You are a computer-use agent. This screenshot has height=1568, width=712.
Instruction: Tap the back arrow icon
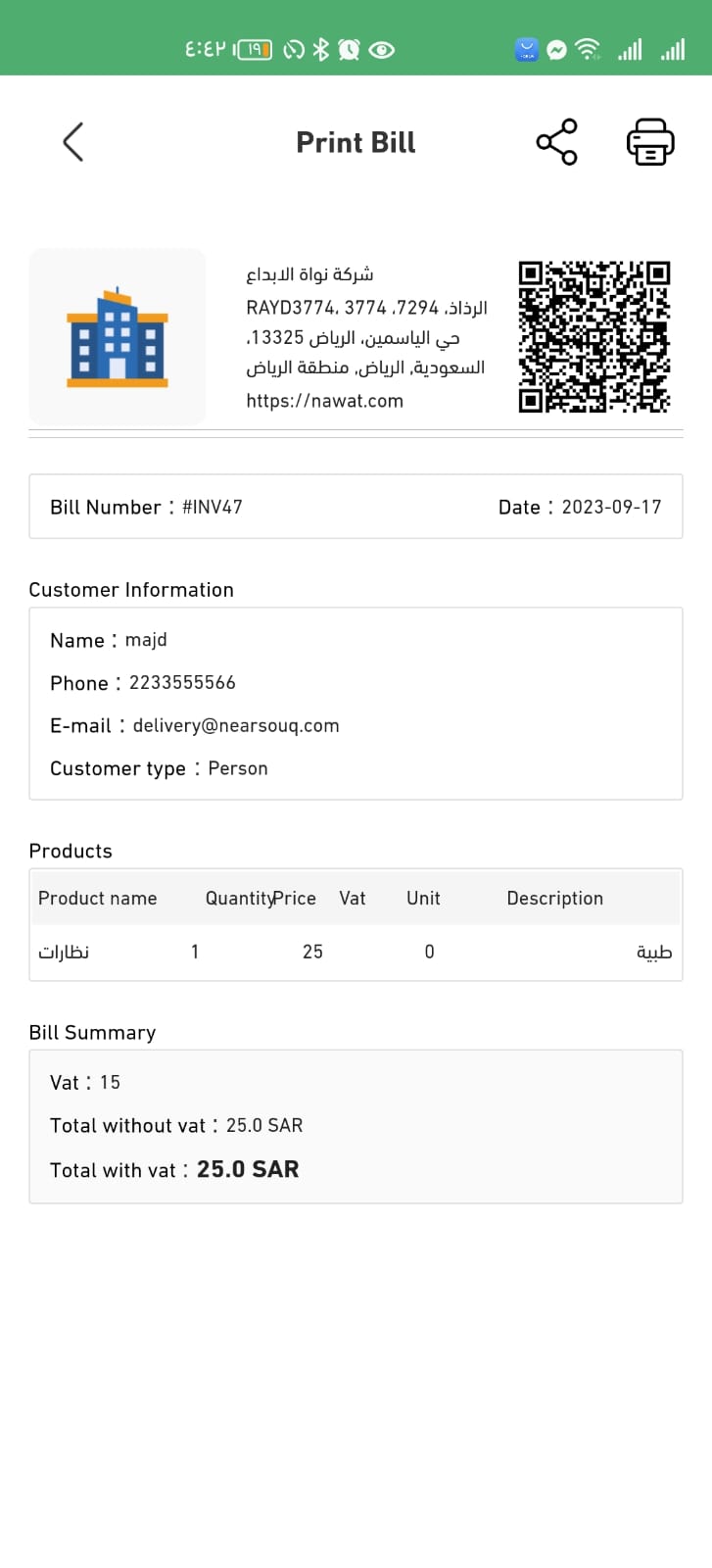click(73, 142)
